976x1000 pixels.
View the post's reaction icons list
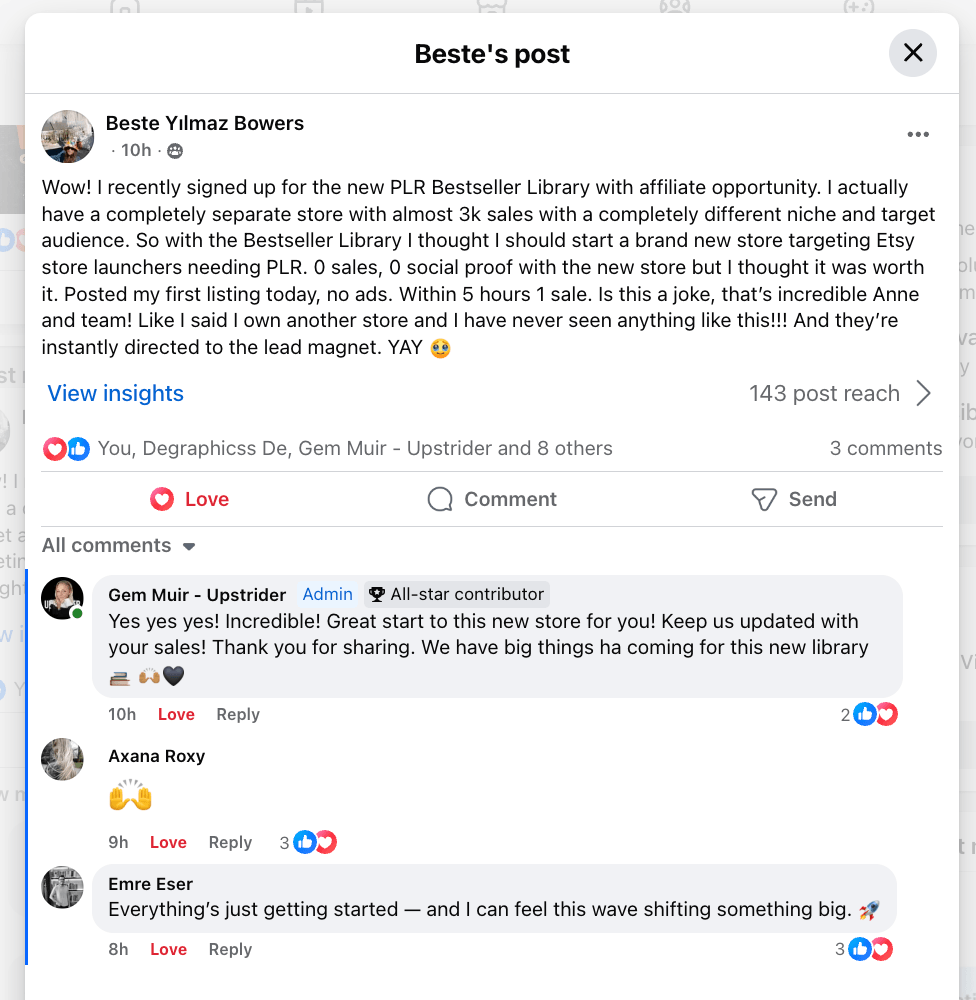(x=67, y=449)
